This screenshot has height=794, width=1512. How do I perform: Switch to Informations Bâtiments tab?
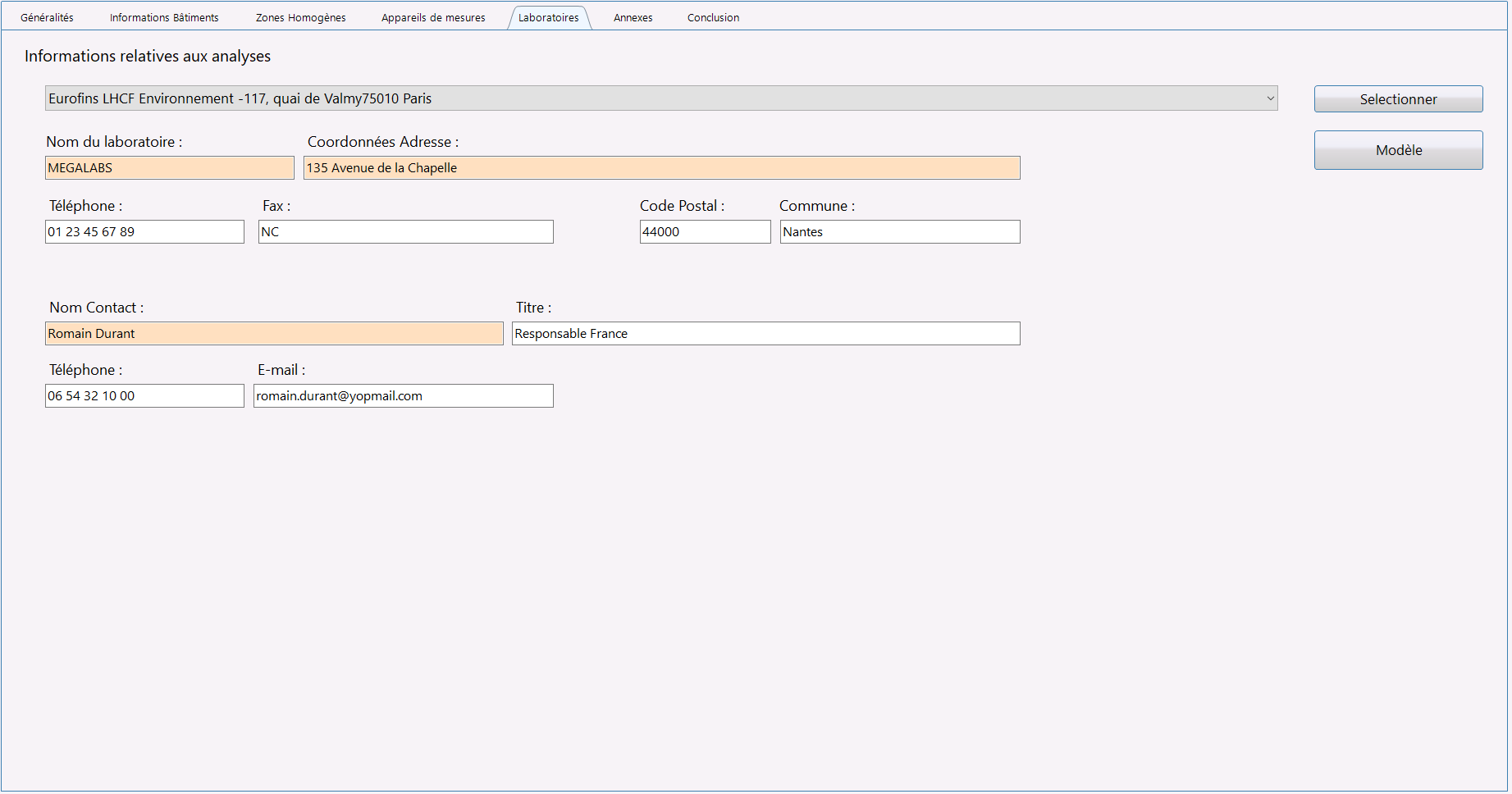(x=164, y=17)
